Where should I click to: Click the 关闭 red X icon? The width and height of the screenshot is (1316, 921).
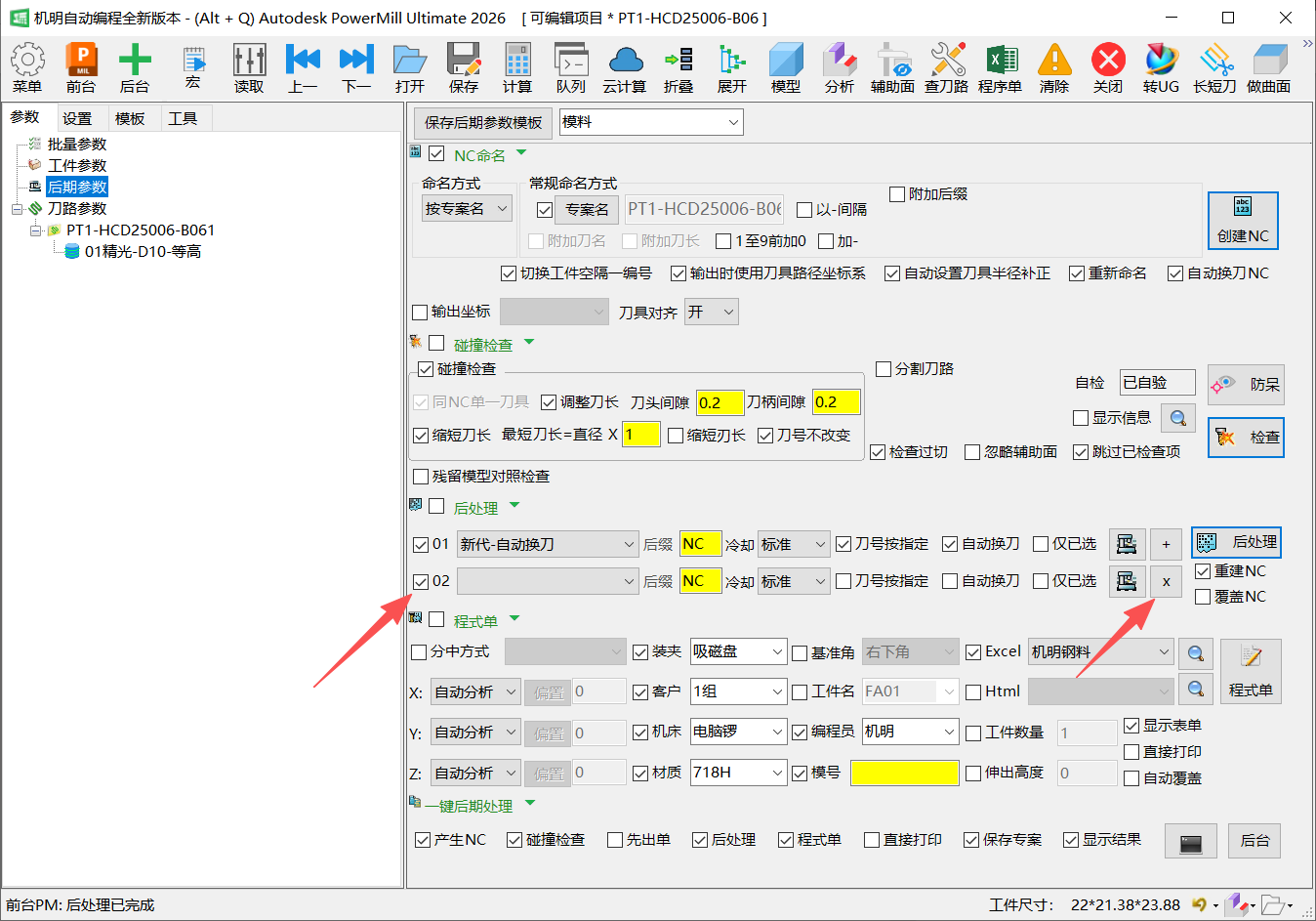pyautogui.click(x=1108, y=67)
